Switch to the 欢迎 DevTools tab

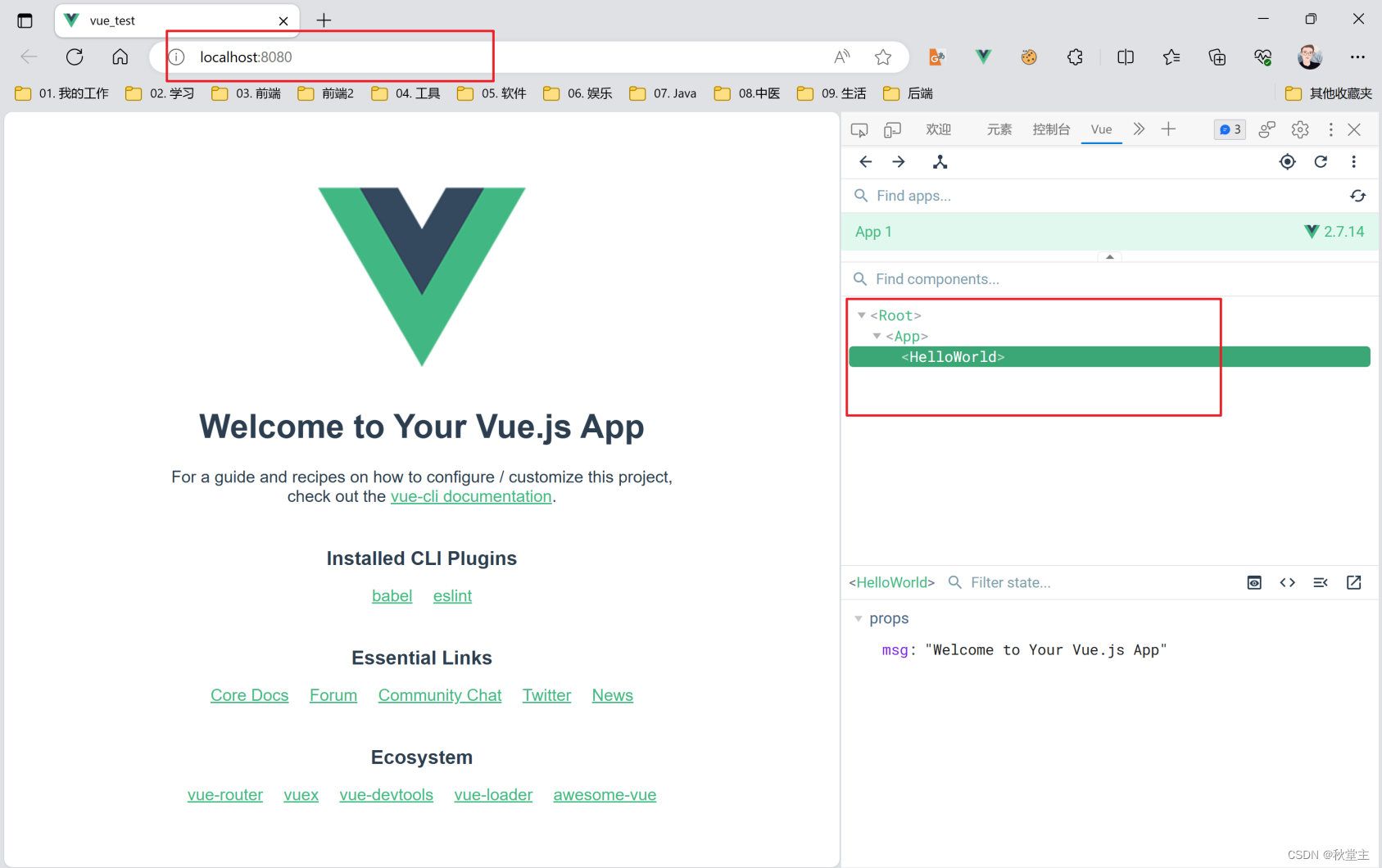pyautogui.click(x=939, y=129)
